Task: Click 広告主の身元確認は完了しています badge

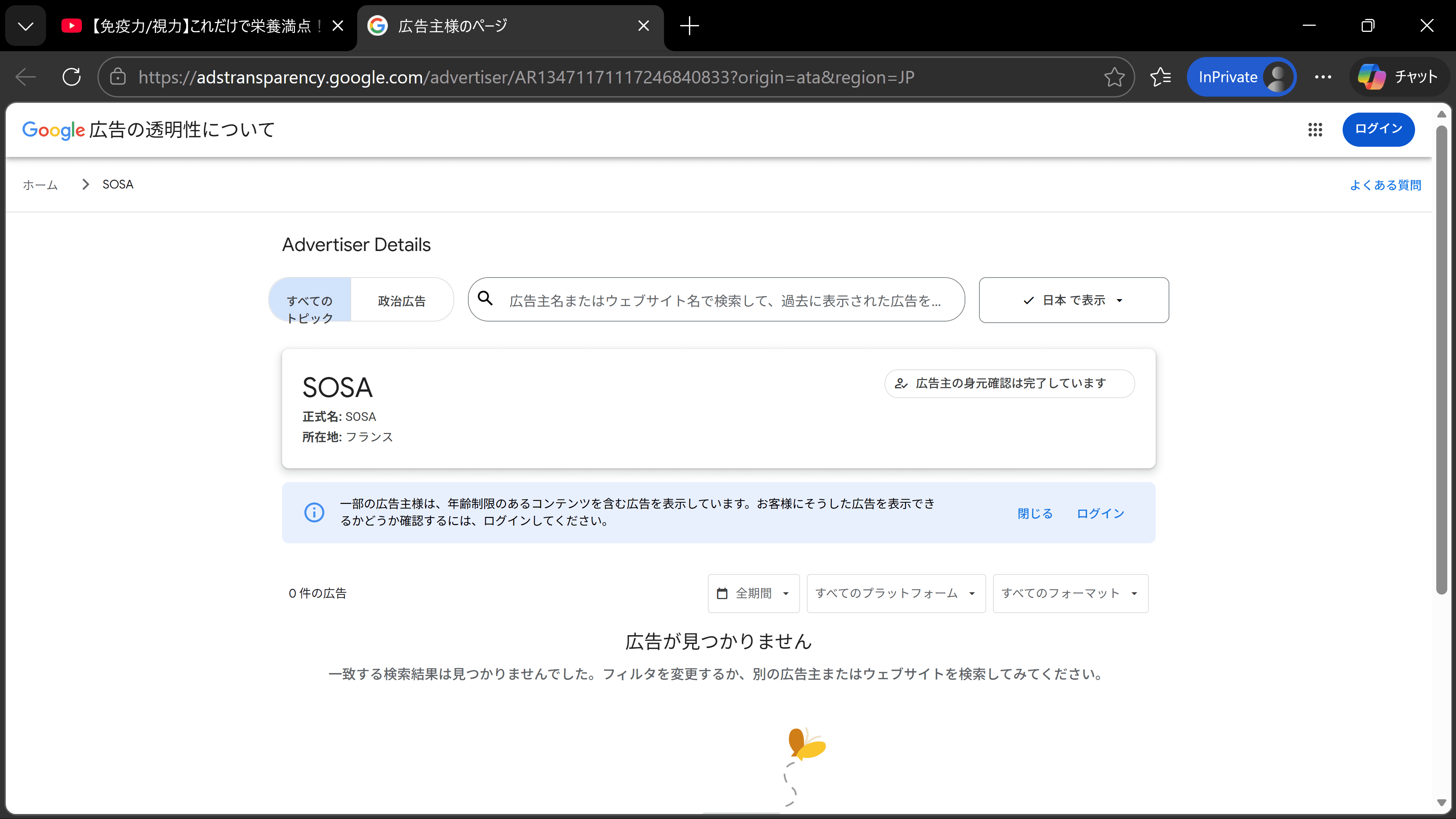Action: click(1009, 383)
